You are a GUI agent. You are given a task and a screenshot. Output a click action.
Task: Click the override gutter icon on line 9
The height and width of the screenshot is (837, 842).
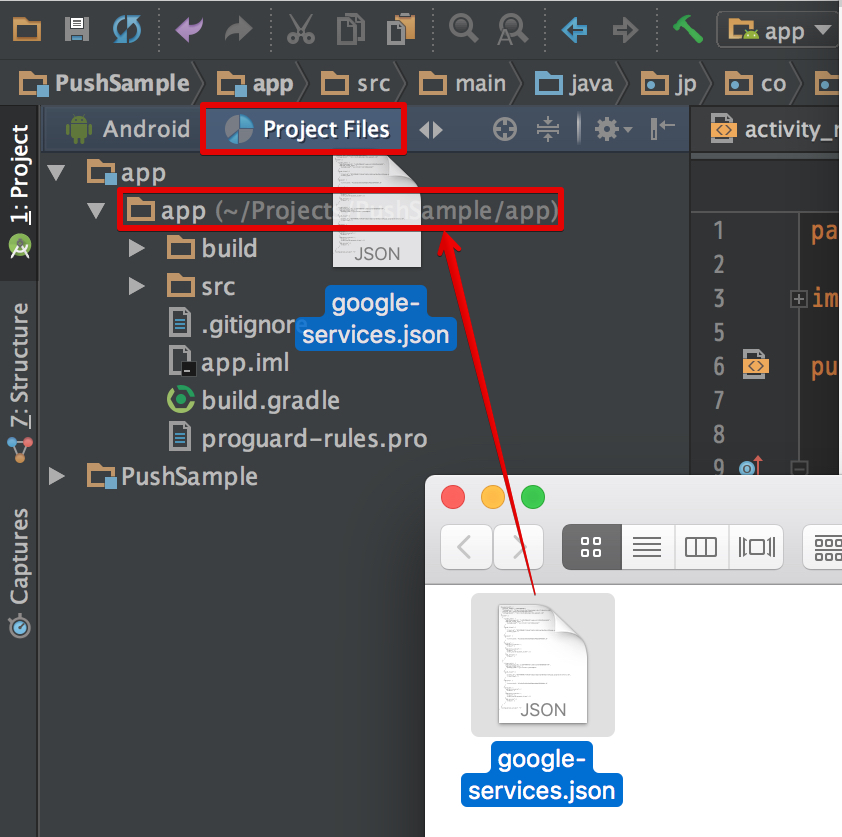point(751,466)
